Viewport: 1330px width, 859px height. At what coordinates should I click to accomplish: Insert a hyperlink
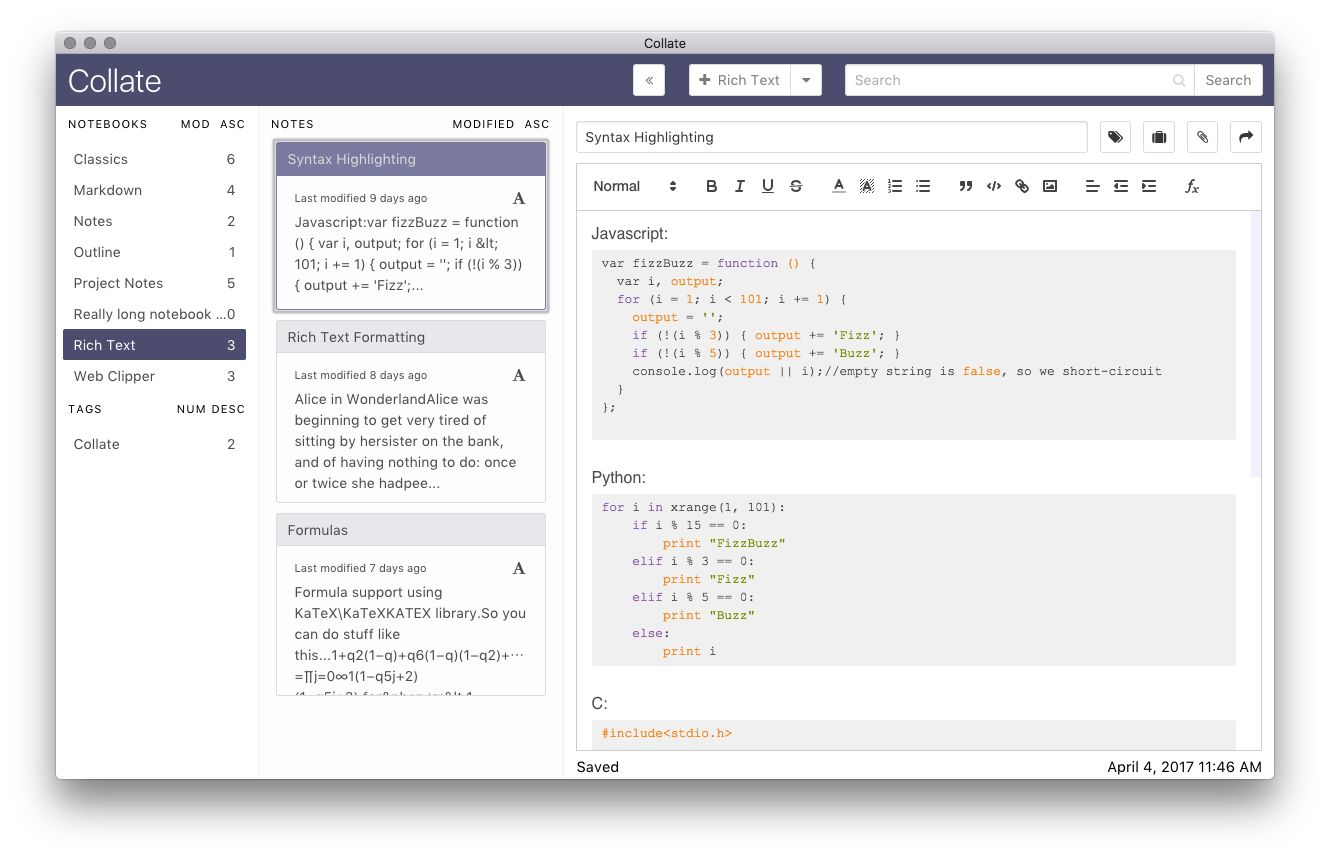pyautogui.click(x=1021, y=186)
